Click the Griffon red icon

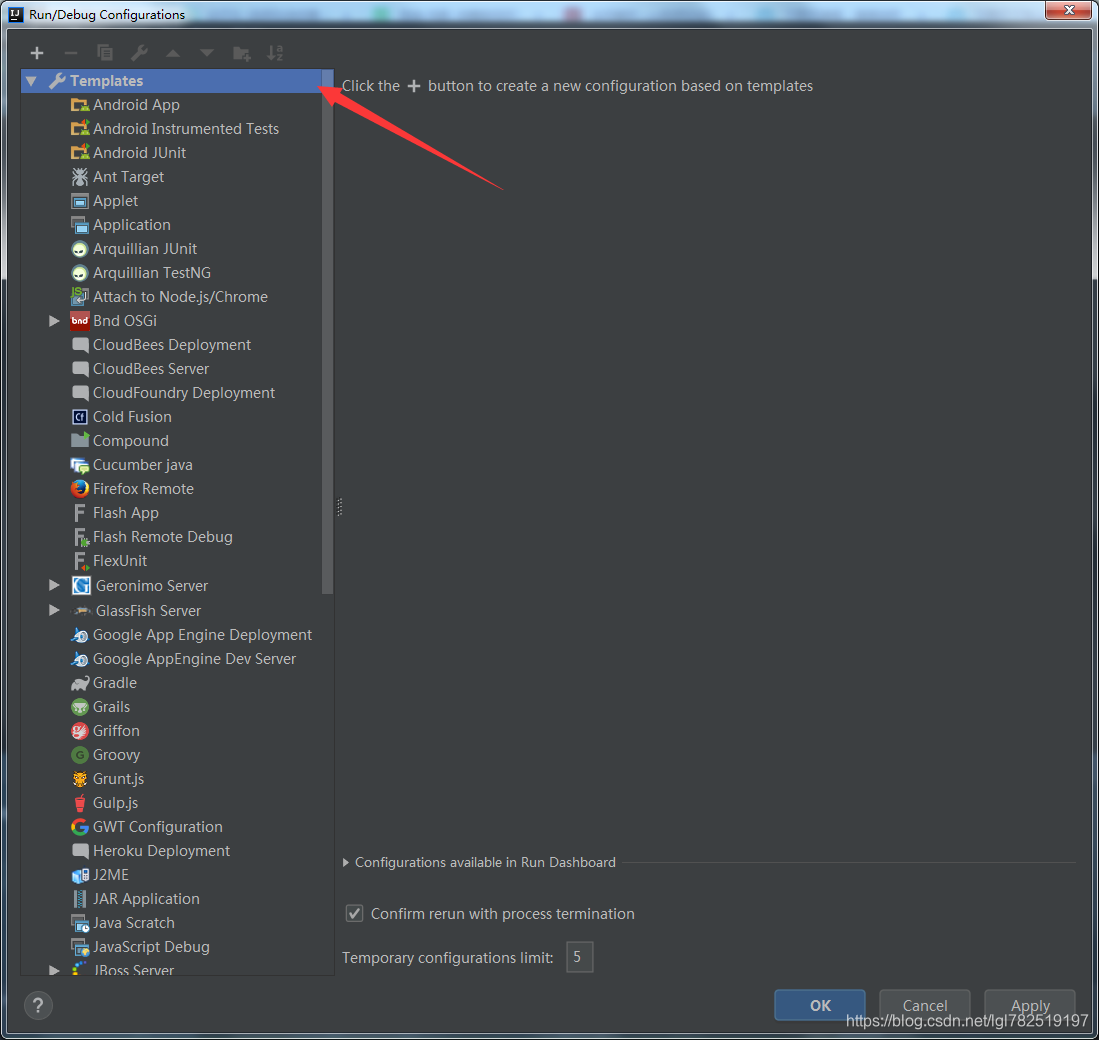click(80, 732)
